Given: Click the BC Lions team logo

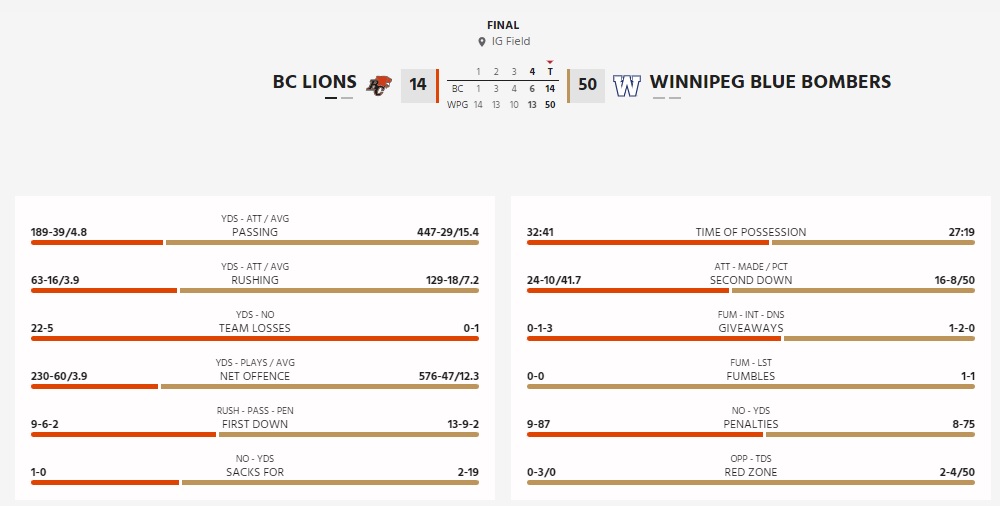Looking at the screenshot, I should pyautogui.click(x=378, y=86).
